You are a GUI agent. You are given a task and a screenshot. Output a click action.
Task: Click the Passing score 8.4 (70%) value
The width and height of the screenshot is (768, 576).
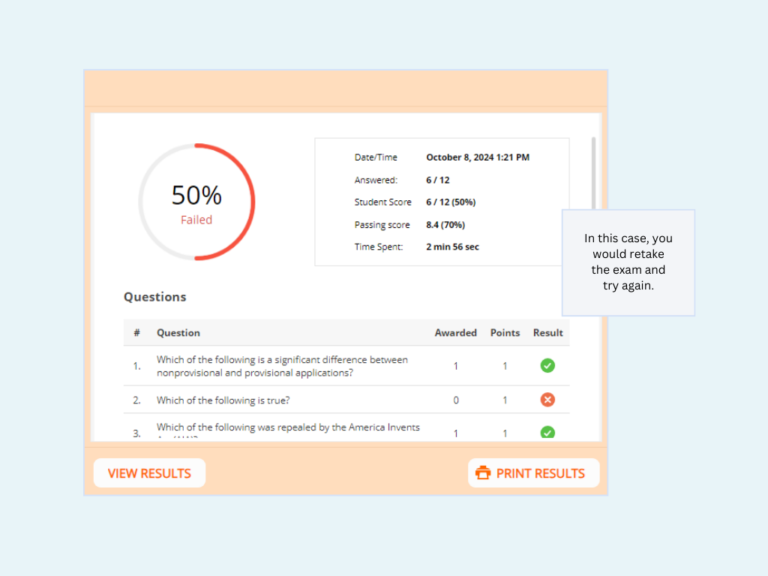click(445, 225)
